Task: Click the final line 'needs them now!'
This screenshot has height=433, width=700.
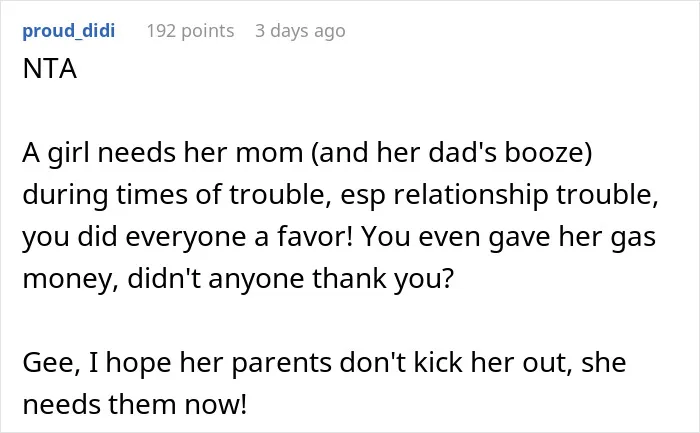Action: click(x=134, y=404)
